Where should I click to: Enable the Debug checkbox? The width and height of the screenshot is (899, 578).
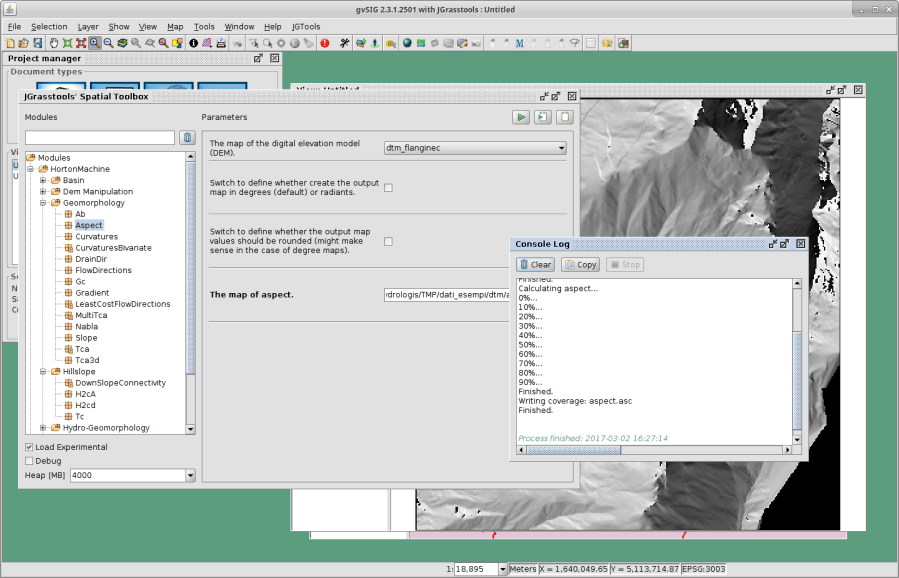point(29,461)
